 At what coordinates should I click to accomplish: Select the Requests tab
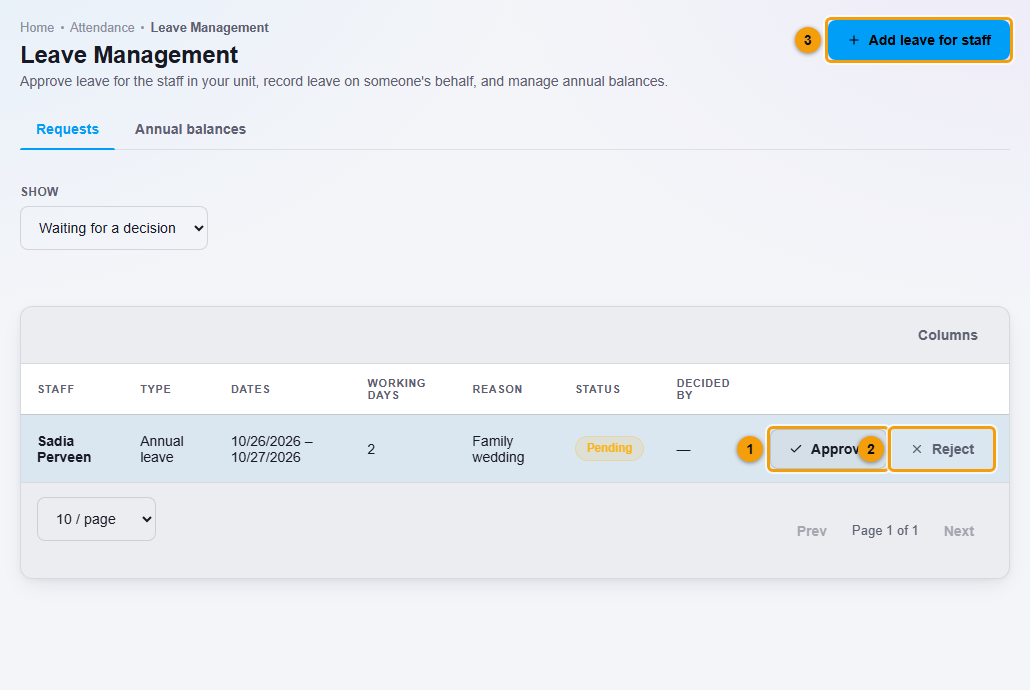[x=68, y=129]
